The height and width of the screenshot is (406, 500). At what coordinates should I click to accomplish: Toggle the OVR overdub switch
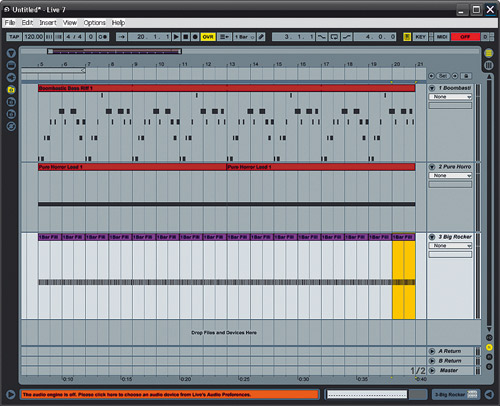pyautogui.click(x=208, y=37)
